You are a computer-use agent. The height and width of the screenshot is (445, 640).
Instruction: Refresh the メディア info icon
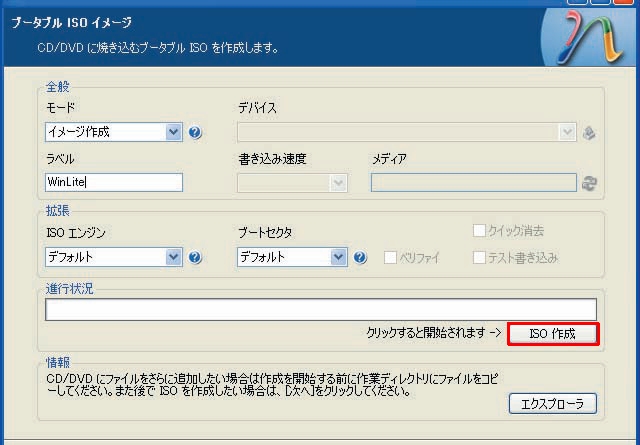tap(589, 183)
